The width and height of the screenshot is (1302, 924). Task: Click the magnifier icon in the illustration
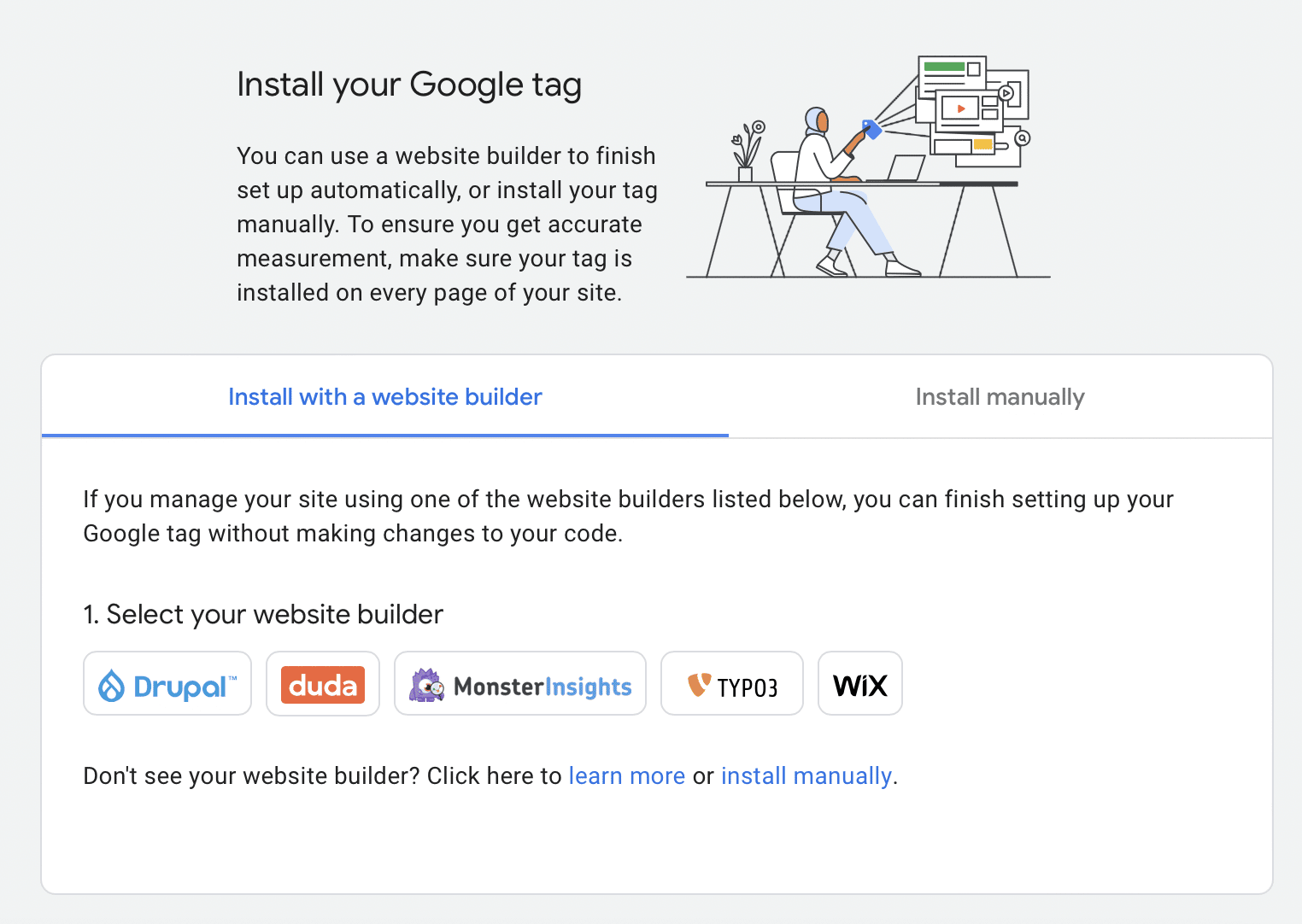pyautogui.click(x=1023, y=137)
